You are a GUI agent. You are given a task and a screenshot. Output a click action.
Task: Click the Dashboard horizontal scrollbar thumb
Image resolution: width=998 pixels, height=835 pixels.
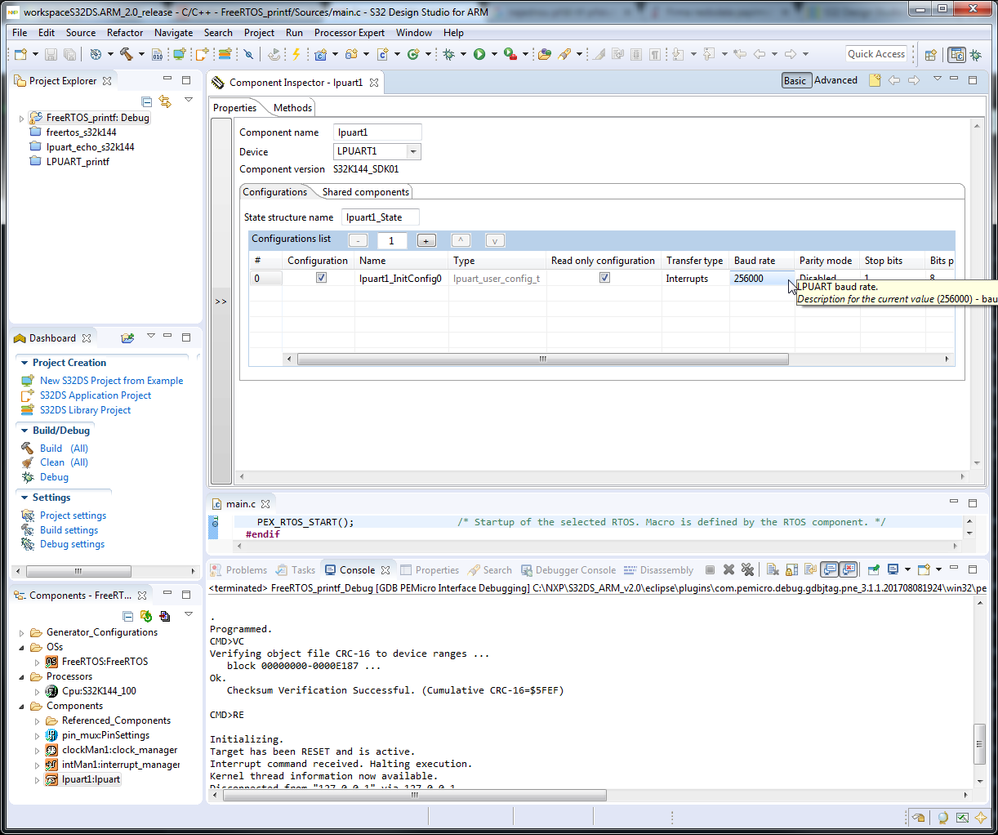[78, 571]
